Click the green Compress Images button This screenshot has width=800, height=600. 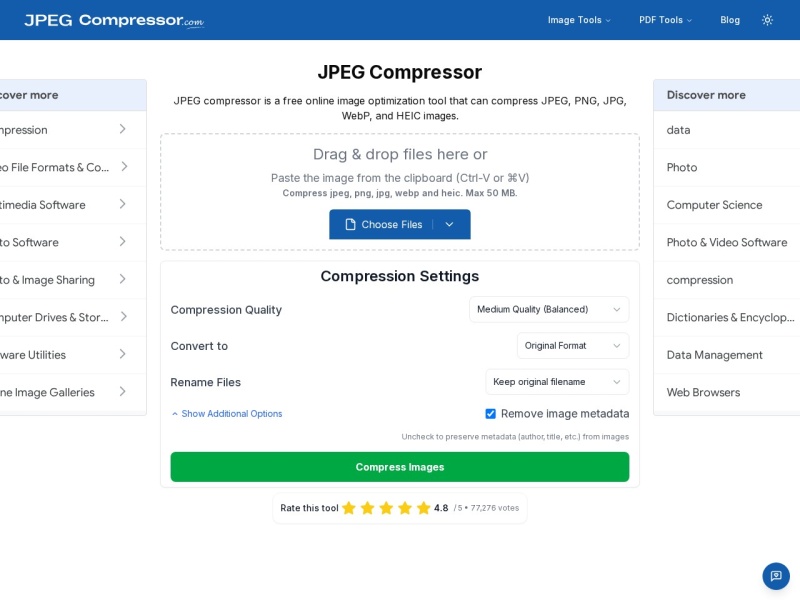(x=399, y=467)
